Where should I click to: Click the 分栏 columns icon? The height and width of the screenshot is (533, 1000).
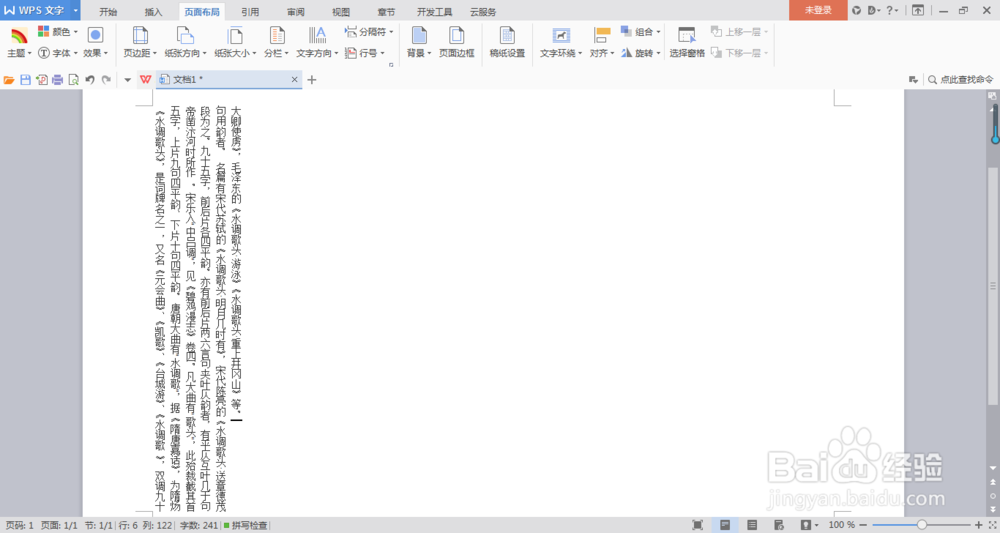277,35
